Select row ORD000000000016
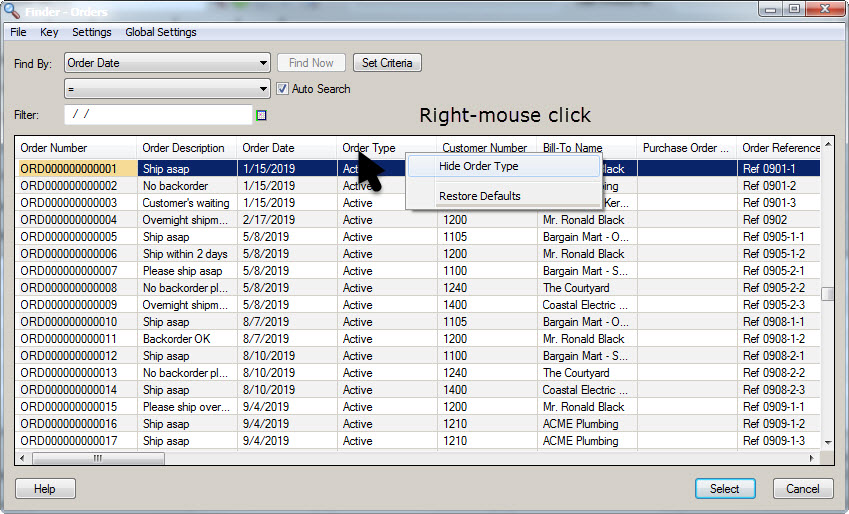Image resolution: width=849 pixels, height=514 pixels. pos(418,424)
